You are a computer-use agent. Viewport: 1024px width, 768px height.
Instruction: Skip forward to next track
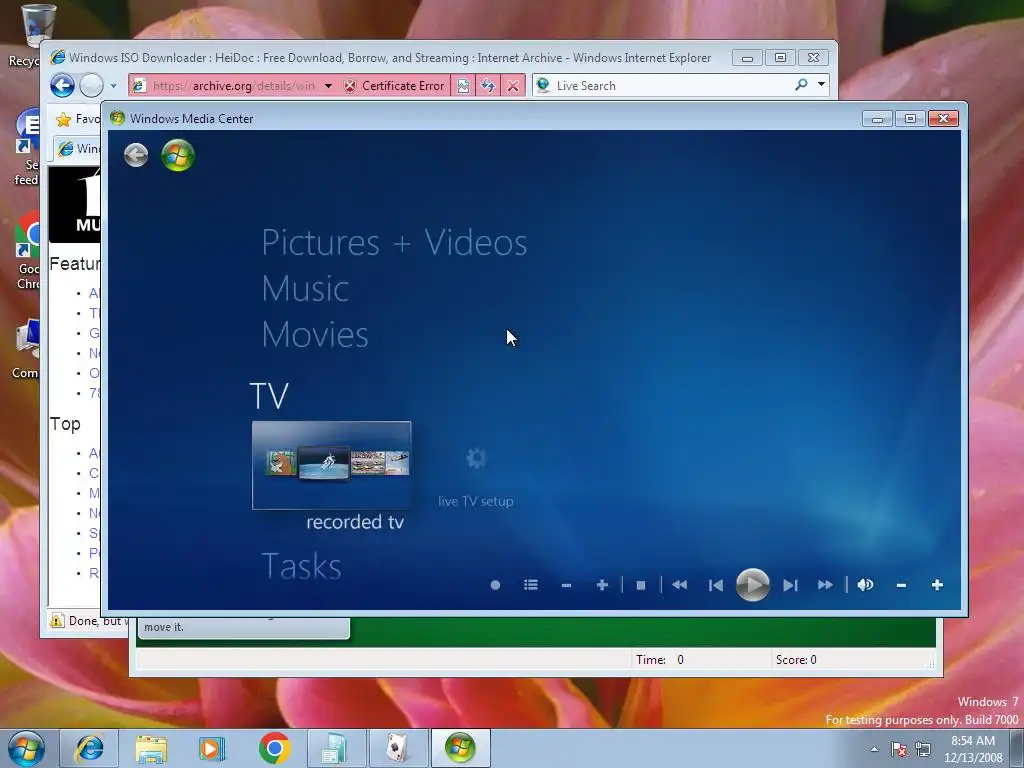pos(790,585)
